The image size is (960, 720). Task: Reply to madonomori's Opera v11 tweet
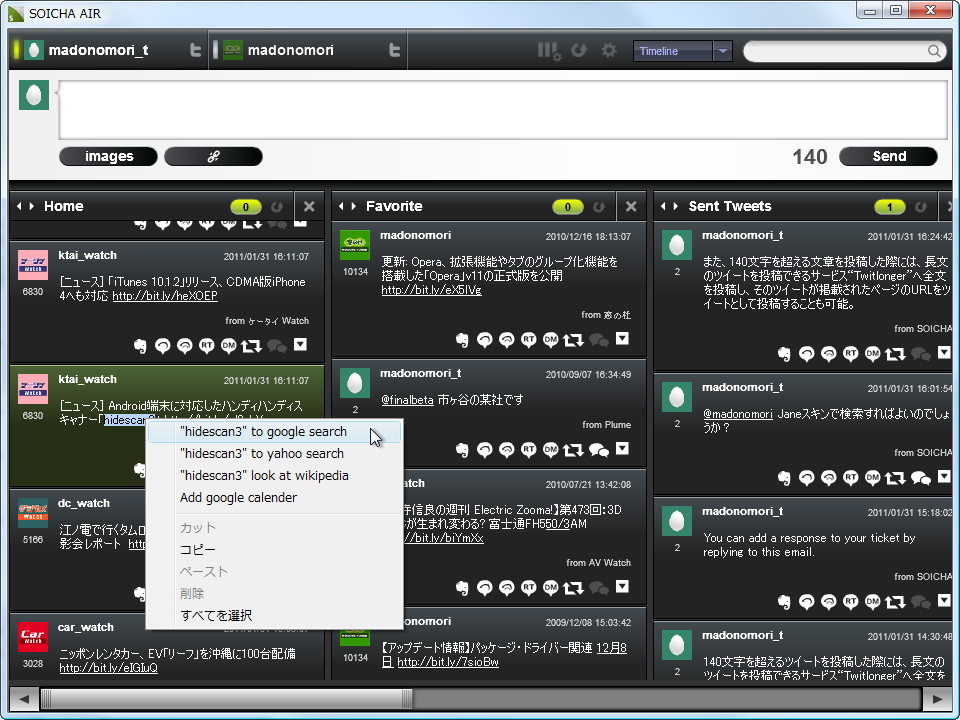[484, 340]
